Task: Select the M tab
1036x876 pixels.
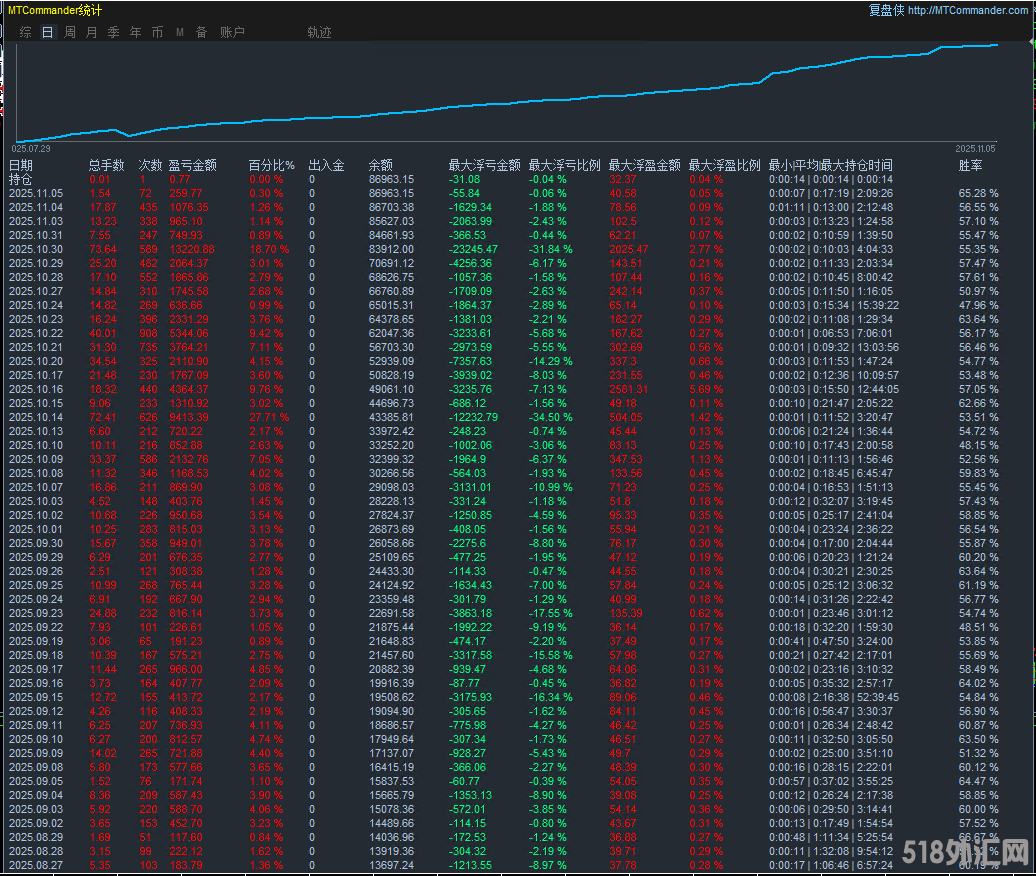Action: pyautogui.click(x=180, y=32)
